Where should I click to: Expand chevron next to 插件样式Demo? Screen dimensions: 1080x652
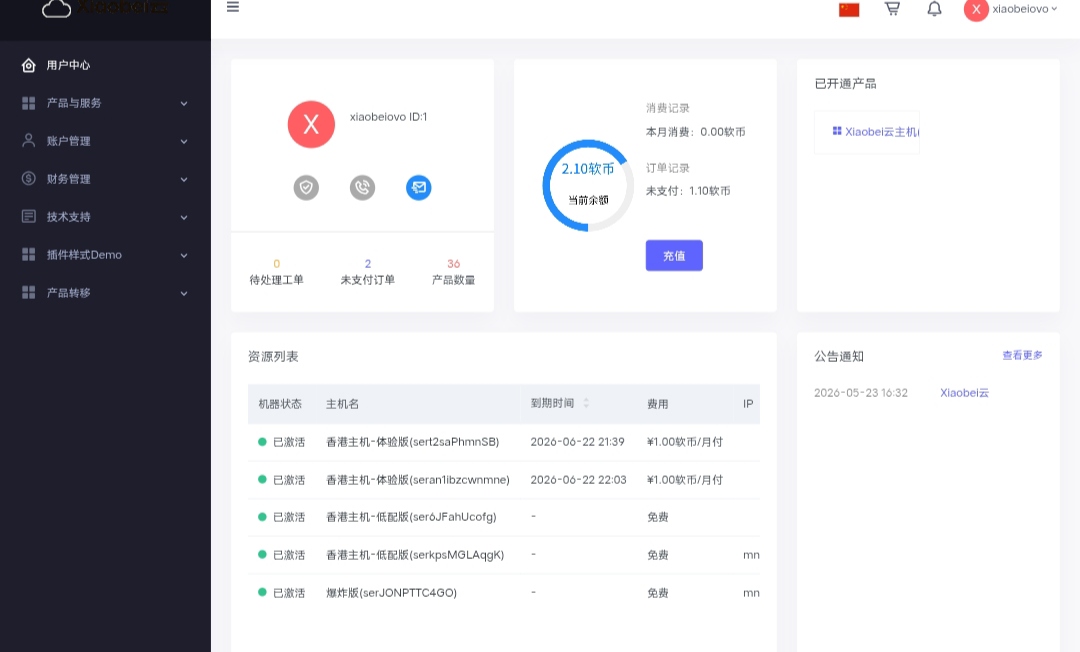pos(184,255)
